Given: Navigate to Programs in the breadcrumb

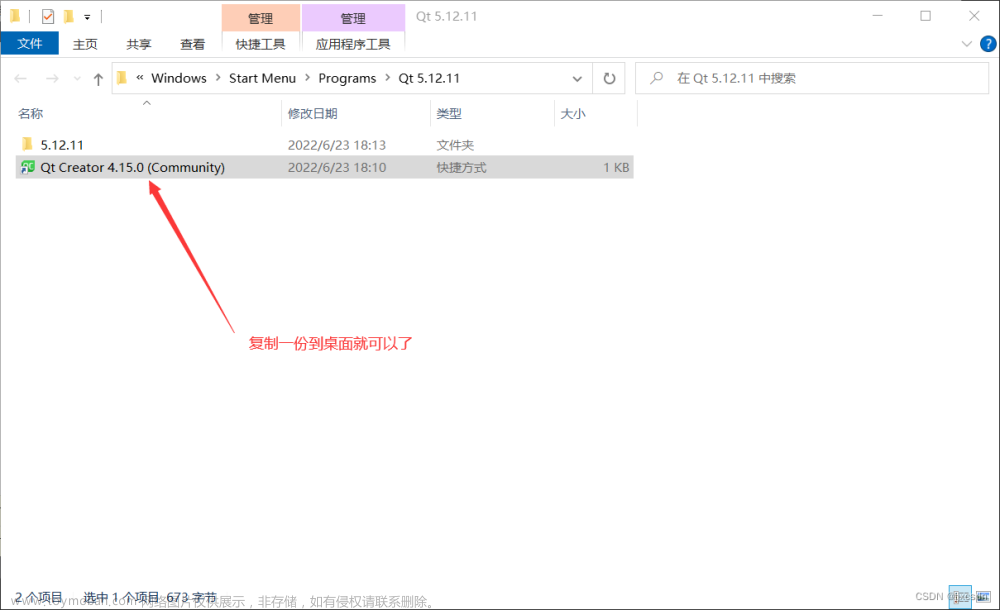Looking at the screenshot, I should 347,78.
